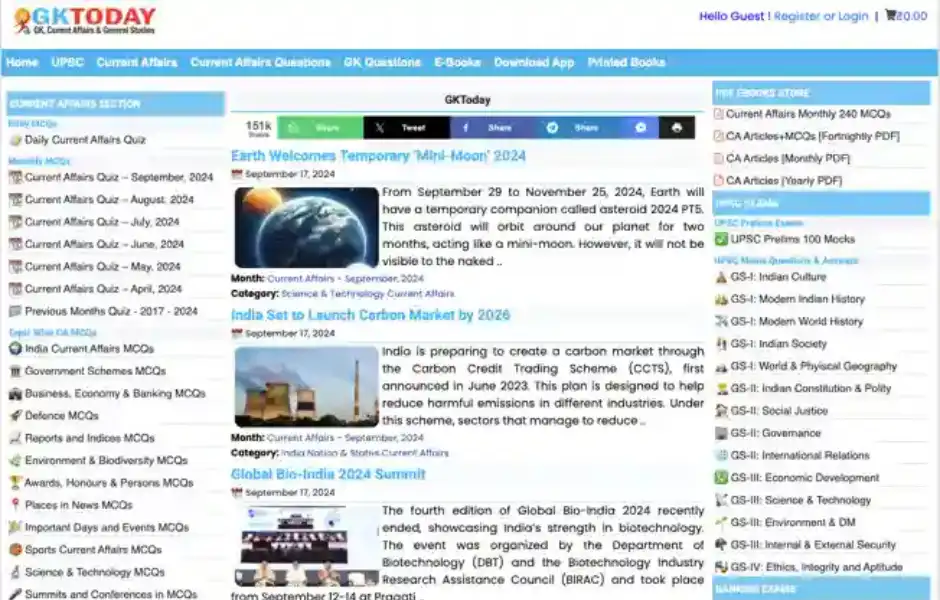Click the green icon beside UPSC Prelims 100 Mocks
The height and width of the screenshot is (600, 940).
[x=721, y=239]
